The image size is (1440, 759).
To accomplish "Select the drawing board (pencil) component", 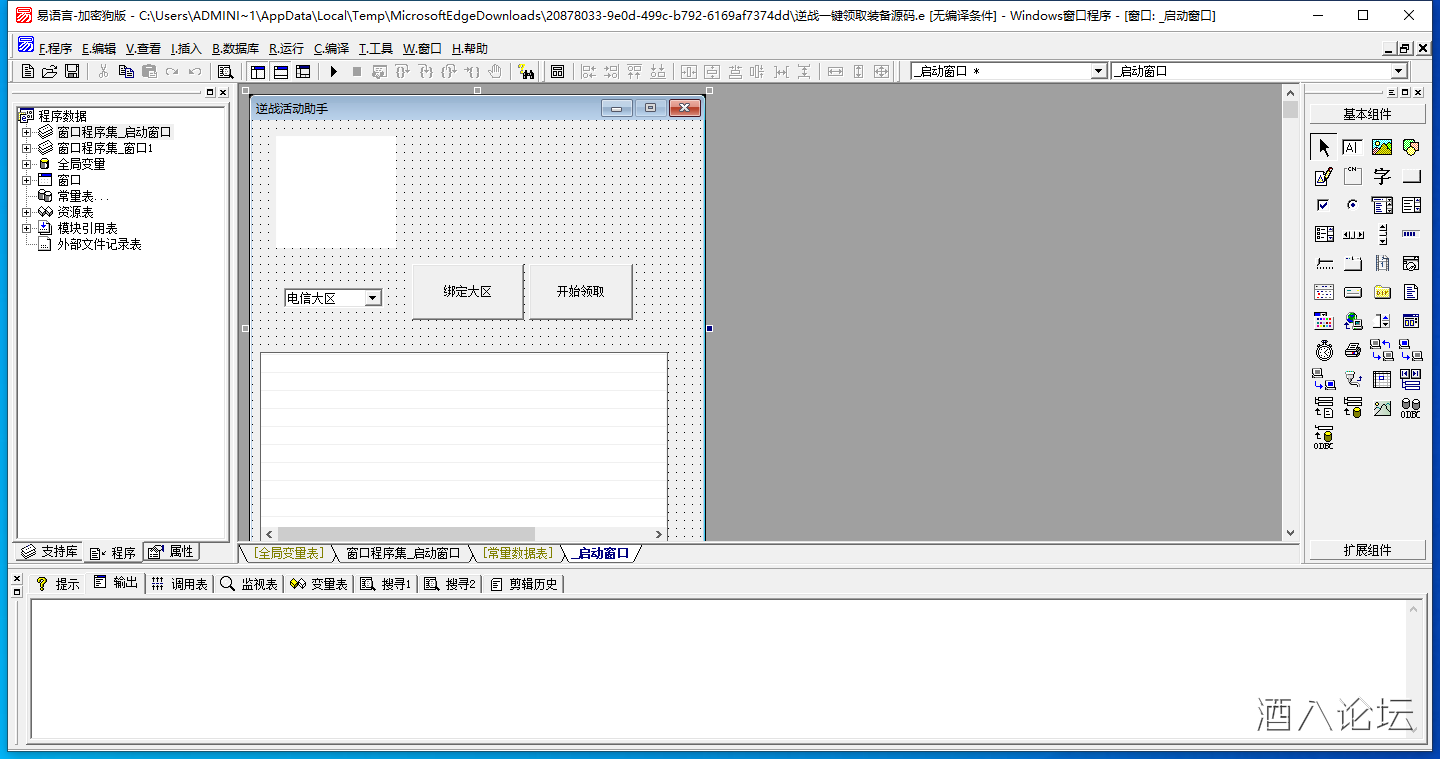I will coord(1324,176).
